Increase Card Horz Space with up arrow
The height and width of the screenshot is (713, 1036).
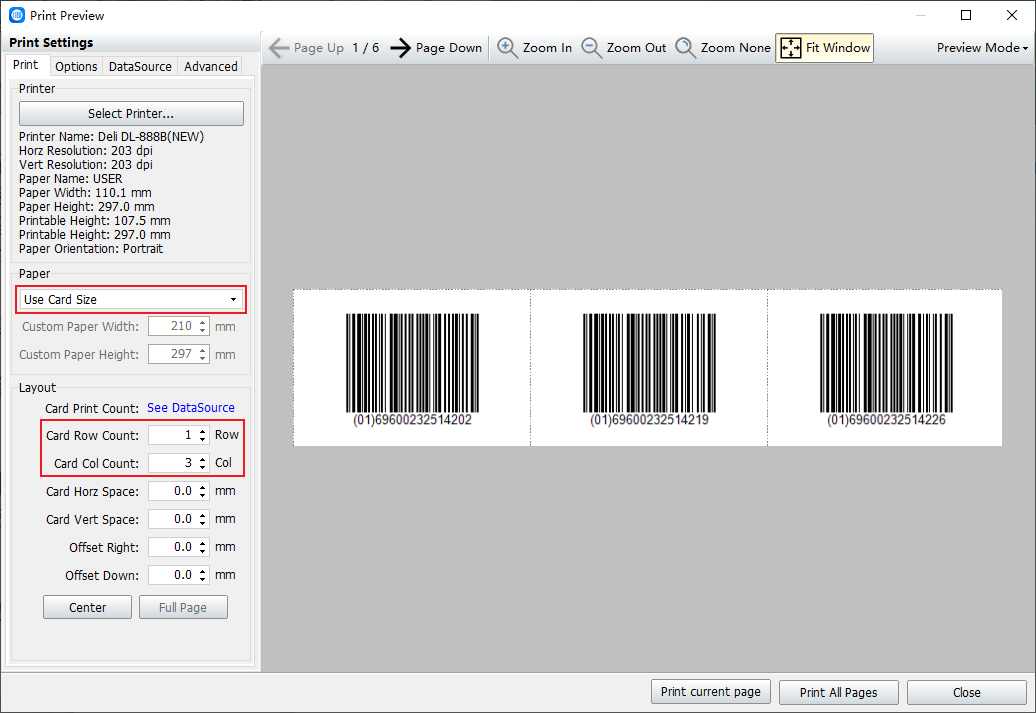pos(203,487)
